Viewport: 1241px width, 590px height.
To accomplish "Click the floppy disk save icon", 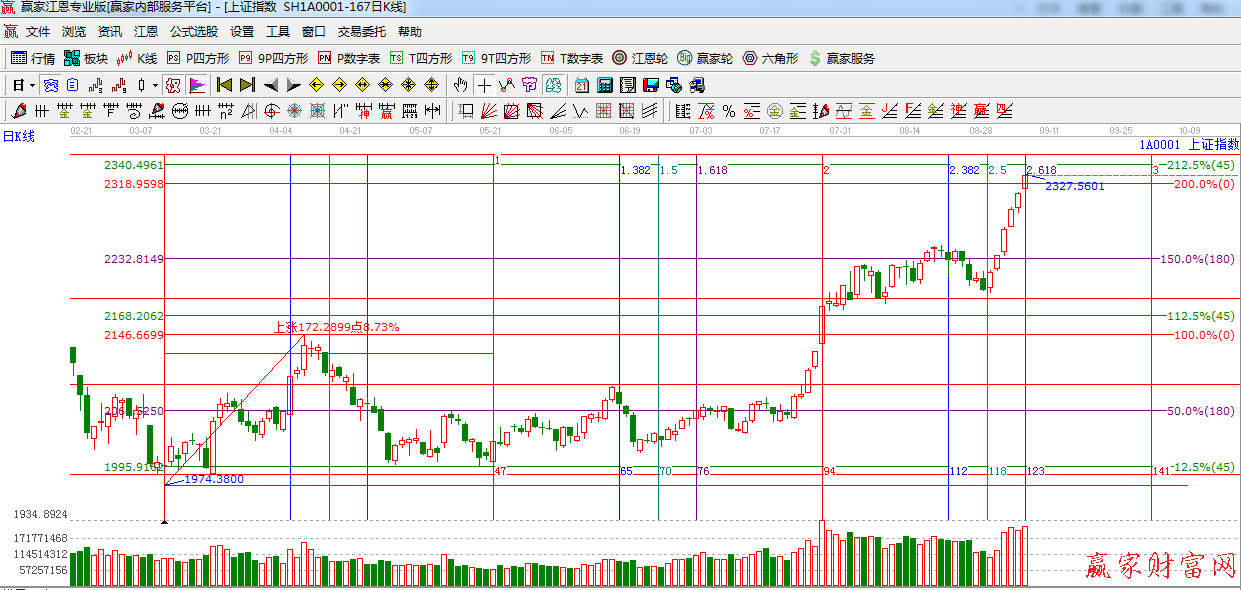I will tap(651, 85).
